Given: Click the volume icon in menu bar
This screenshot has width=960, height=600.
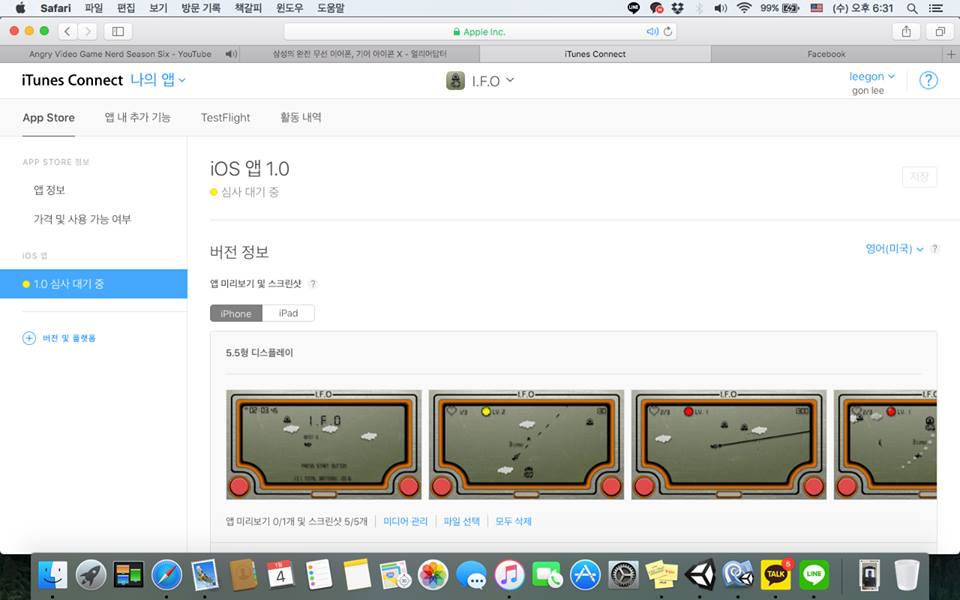Looking at the screenshot, I should point(721,8).
